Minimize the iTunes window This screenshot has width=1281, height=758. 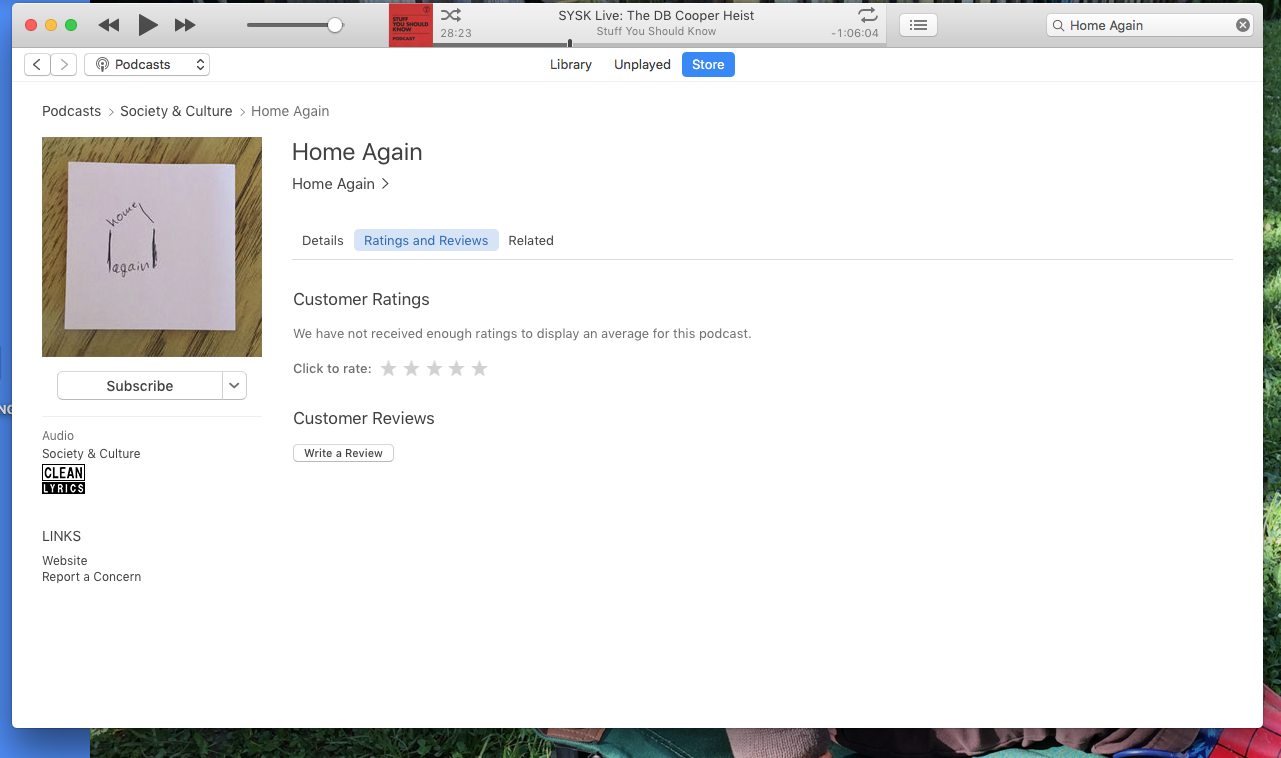point(50,25)
